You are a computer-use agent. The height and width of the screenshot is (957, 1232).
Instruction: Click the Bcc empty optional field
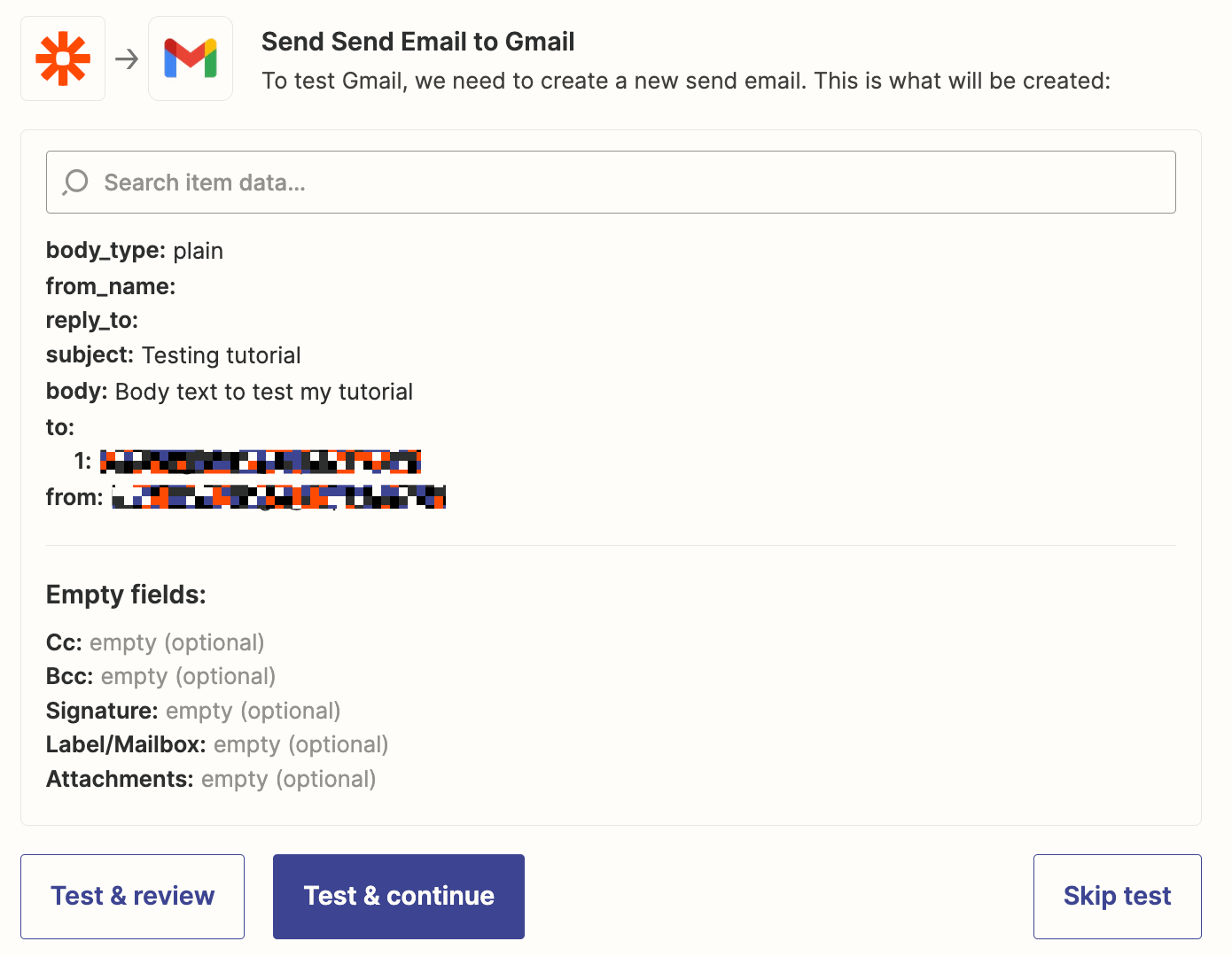pos(160,676)
